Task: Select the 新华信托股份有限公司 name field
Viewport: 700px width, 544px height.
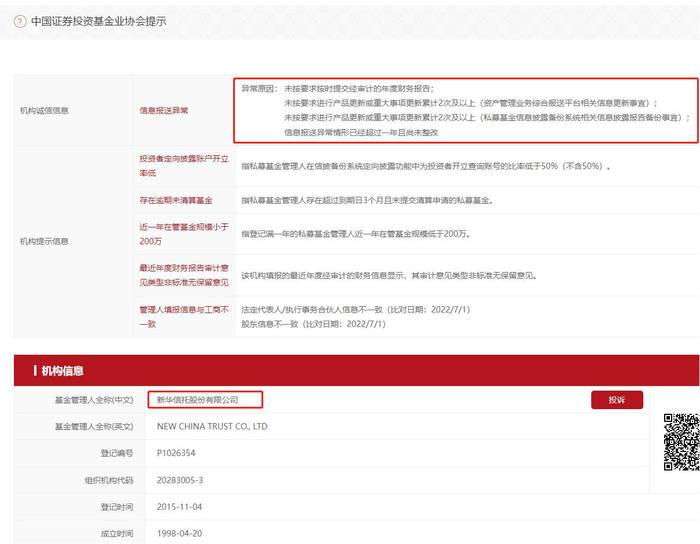Action: coord(205,400)
